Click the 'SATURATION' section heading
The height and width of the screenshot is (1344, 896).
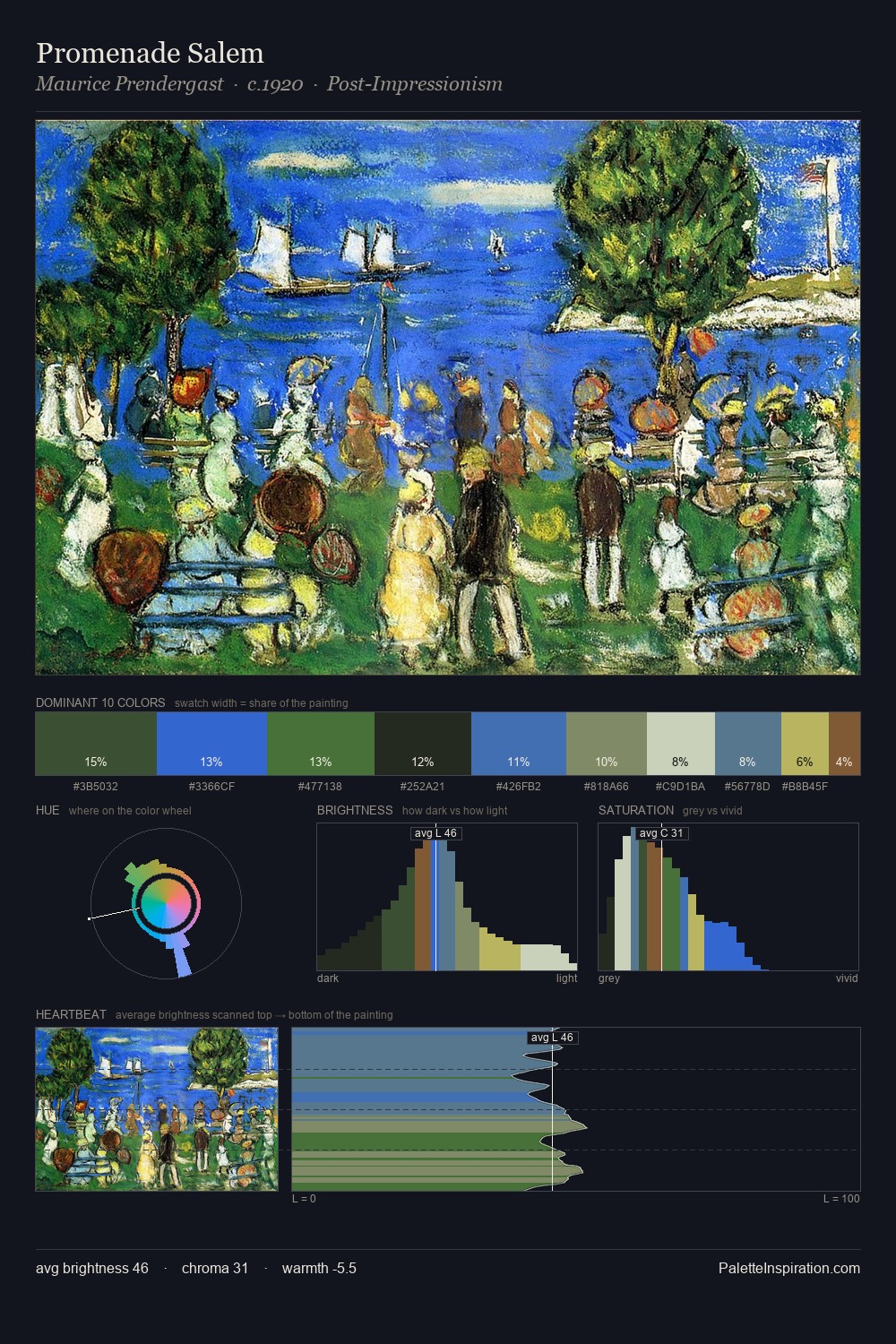[636, 810]
